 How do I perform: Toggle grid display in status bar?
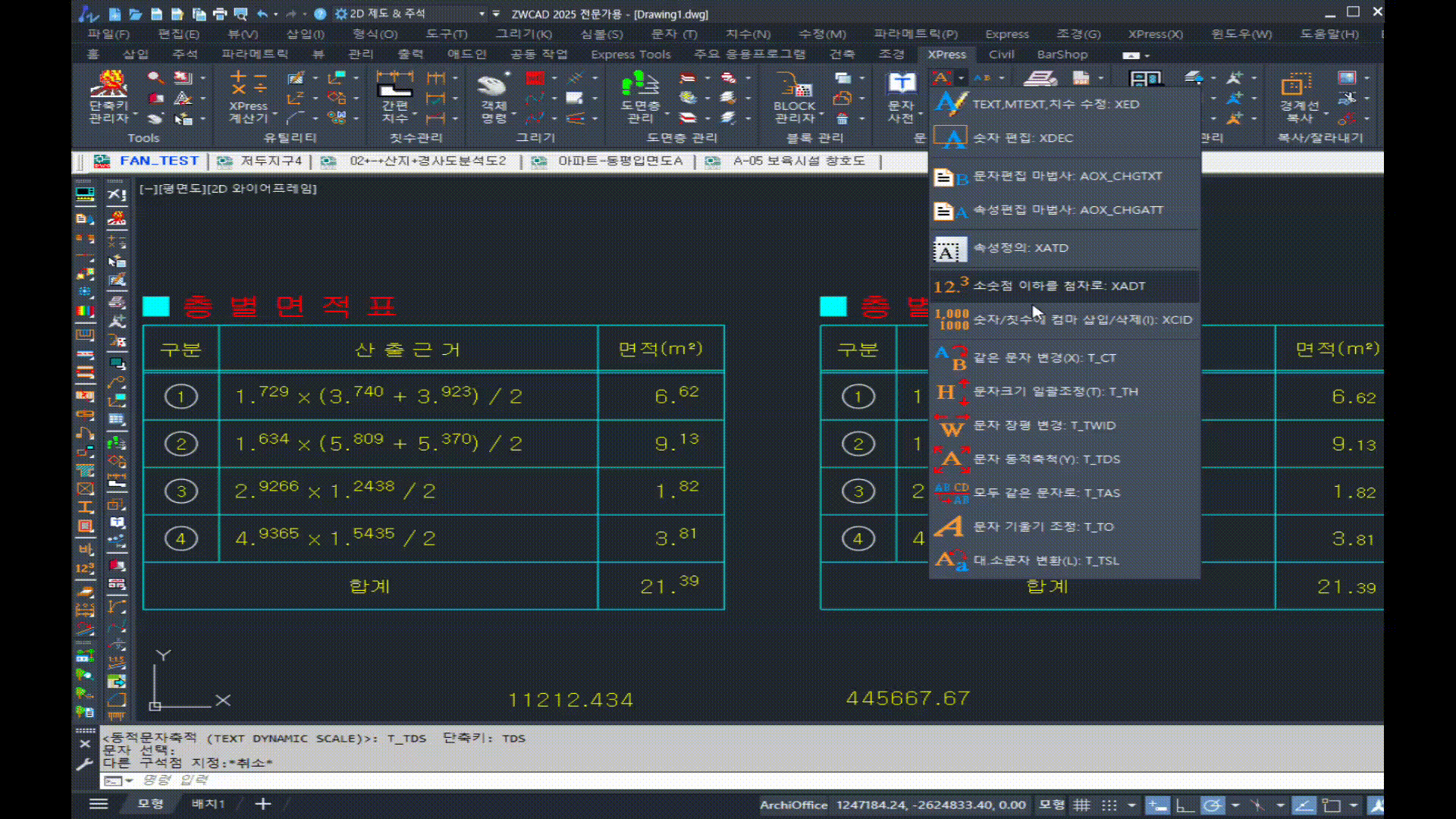(1082, 805)
